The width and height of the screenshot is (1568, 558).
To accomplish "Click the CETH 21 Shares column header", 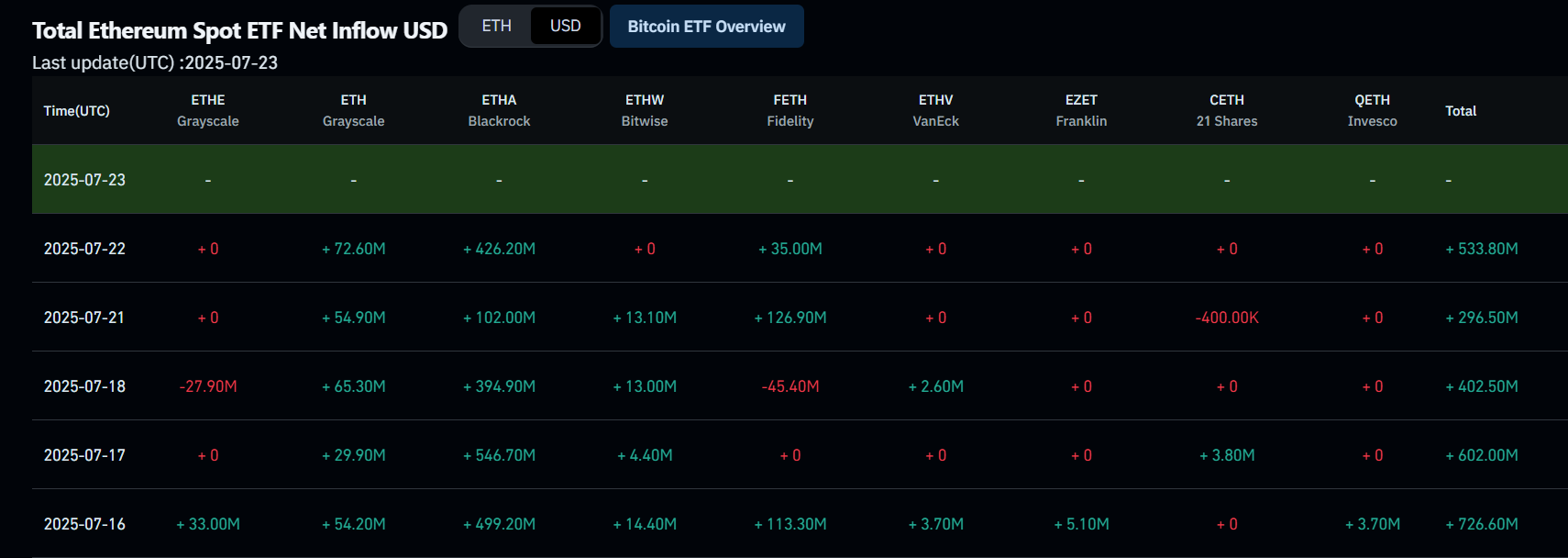I will [1227, 110].
